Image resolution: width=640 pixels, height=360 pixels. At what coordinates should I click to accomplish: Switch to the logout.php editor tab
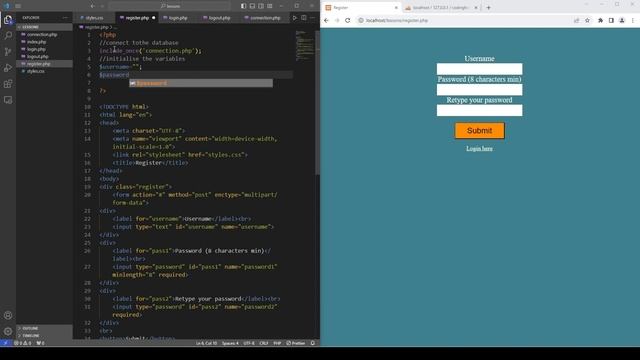[219, 18]
